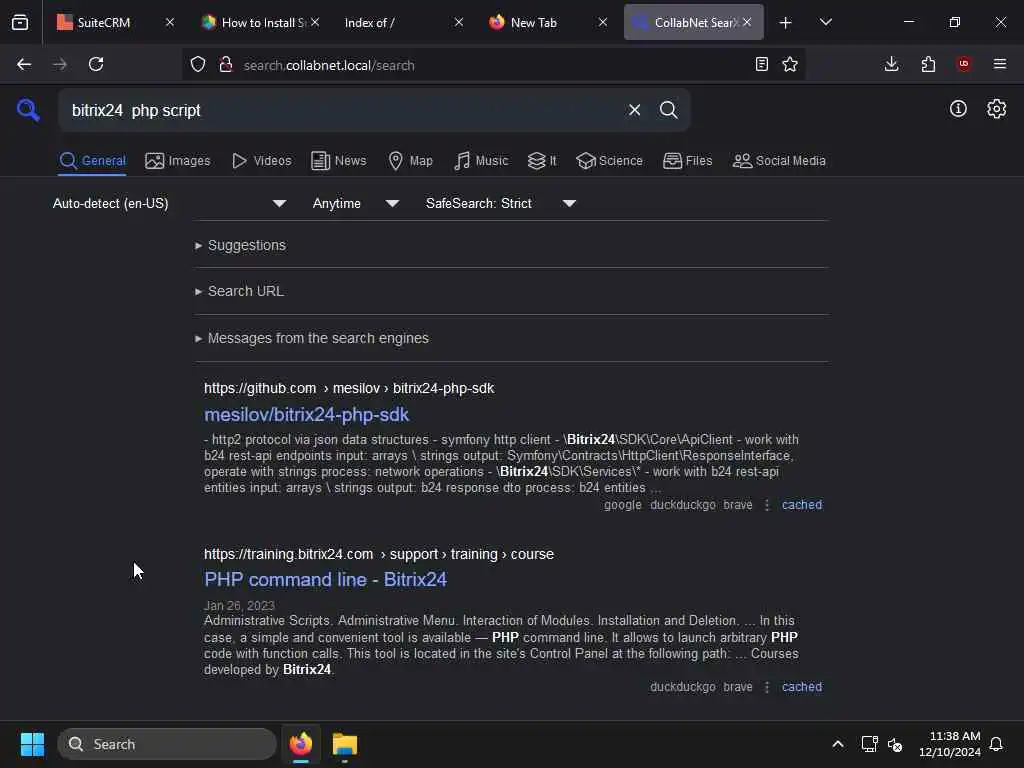Open tracking protection shield icon
The width and height of the screenshot is (1024, 768).
pyautogui.click(x=198, y=65)
